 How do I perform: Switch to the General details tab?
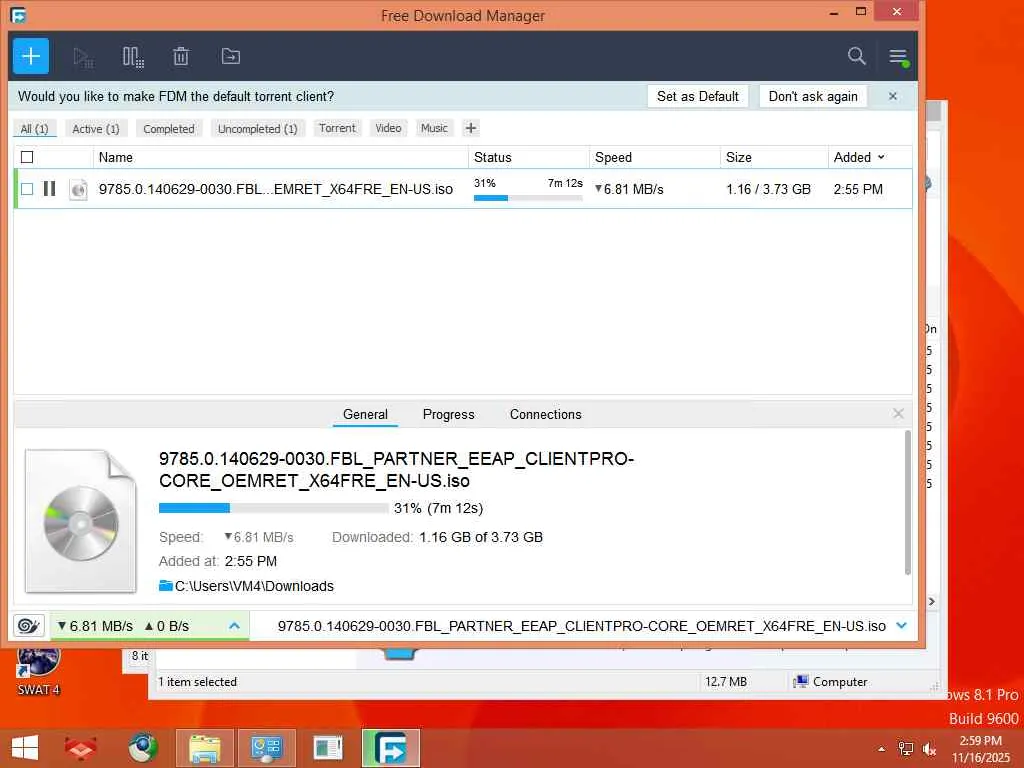click(x=365, y=414)
